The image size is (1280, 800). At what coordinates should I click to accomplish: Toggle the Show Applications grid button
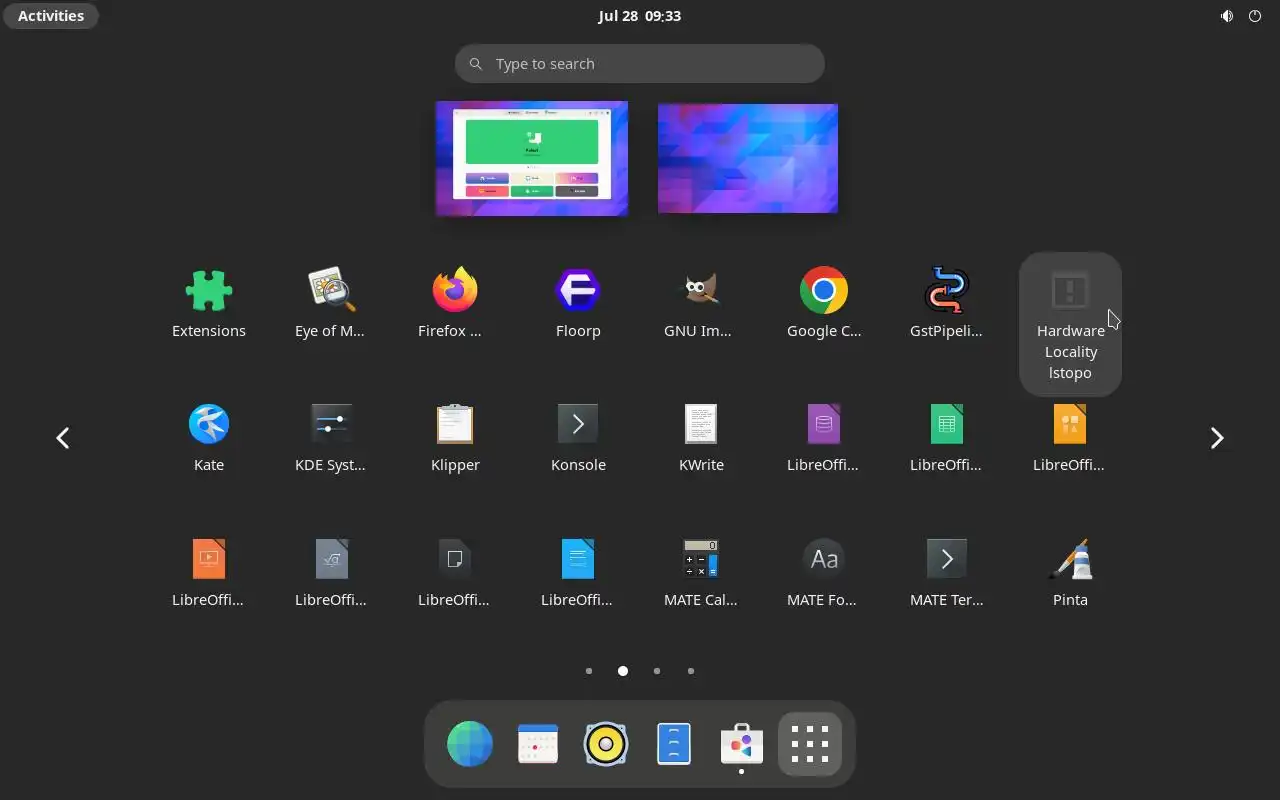pyautogui.click(x=810, y=744)
